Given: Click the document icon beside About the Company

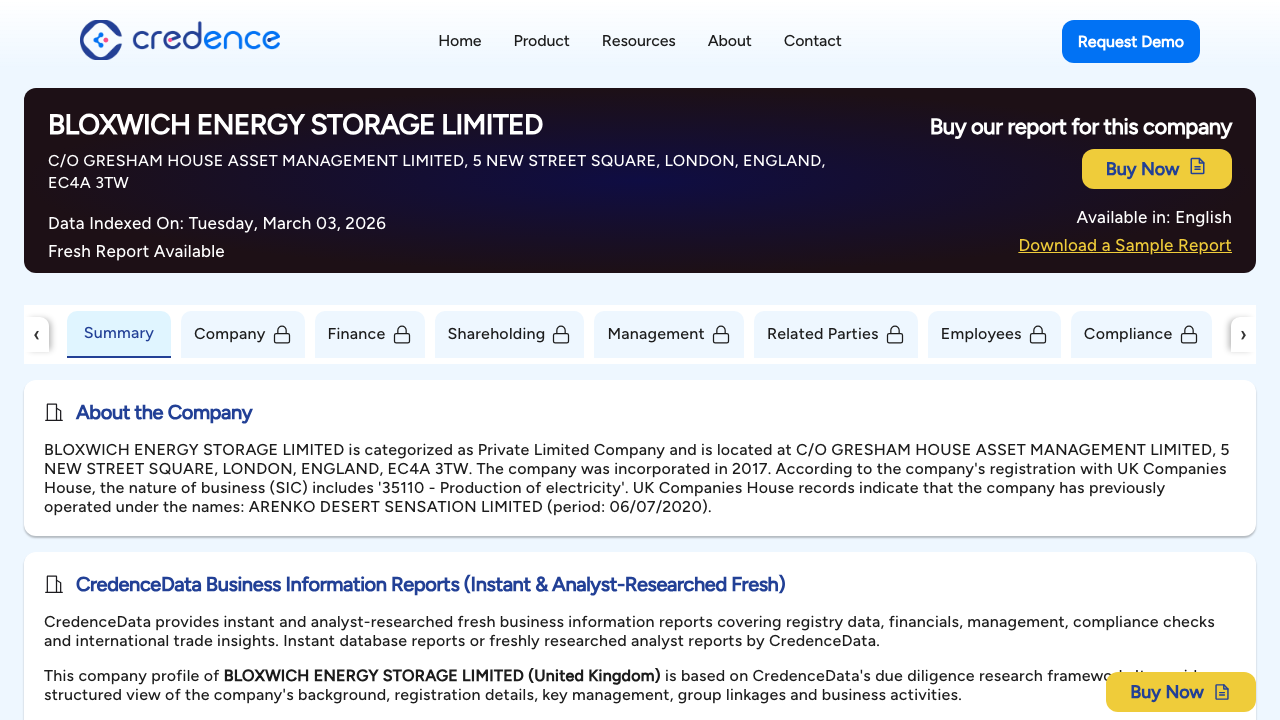Looking at the screenshot, I should [x=53, y=412].
